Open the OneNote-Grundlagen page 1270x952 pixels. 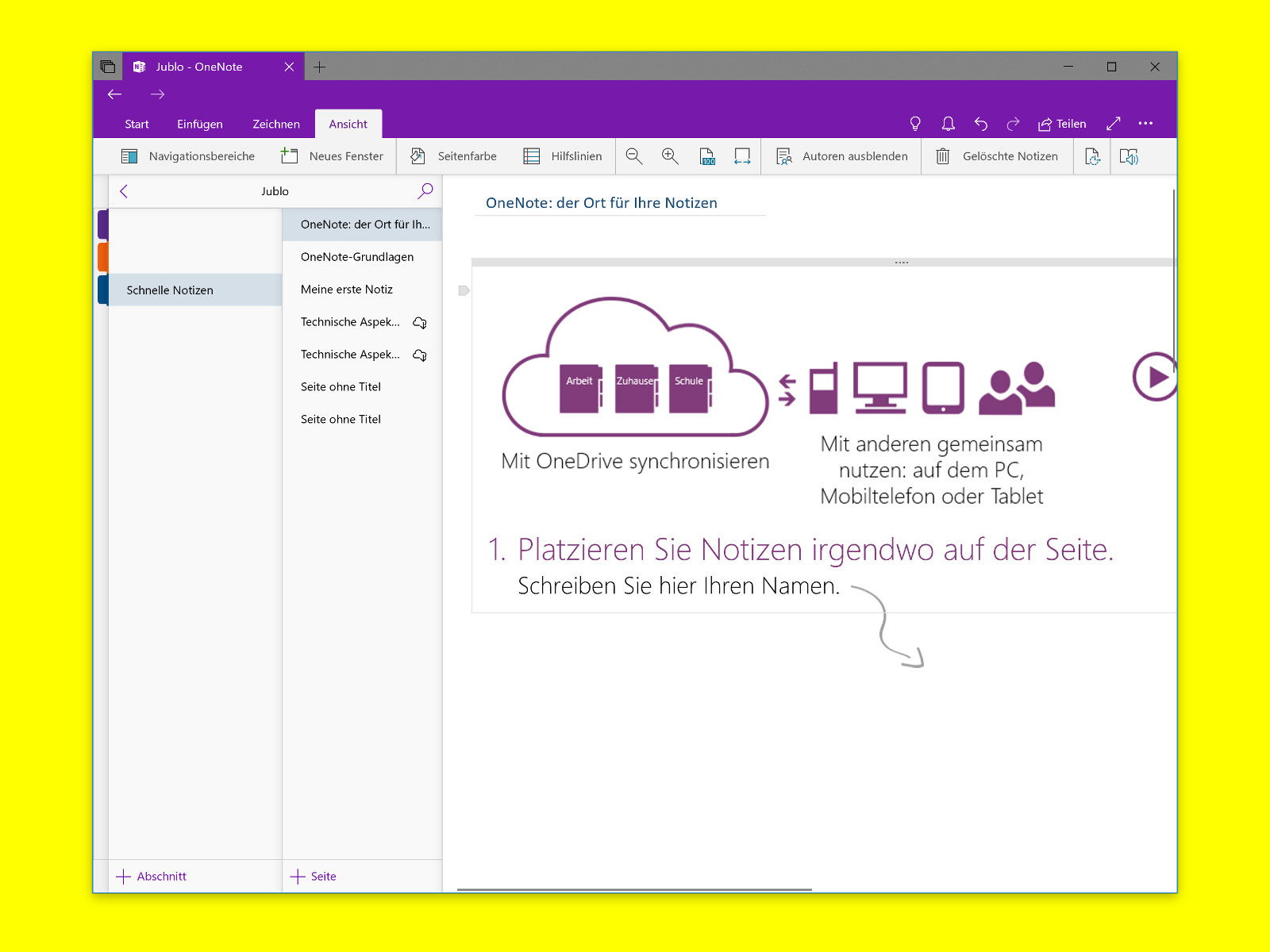362,257
